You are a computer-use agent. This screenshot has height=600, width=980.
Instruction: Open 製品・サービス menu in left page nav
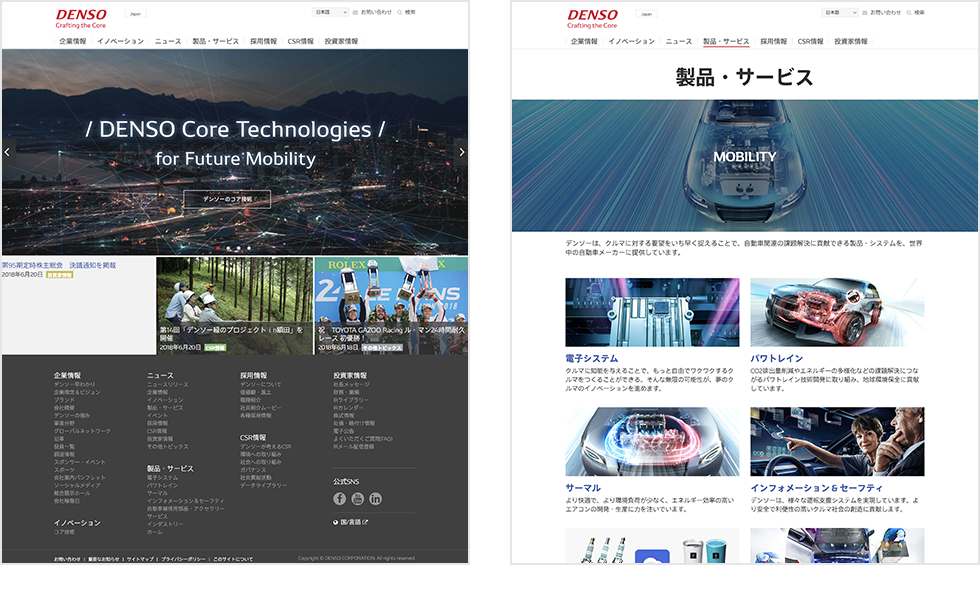pos(215,41)
